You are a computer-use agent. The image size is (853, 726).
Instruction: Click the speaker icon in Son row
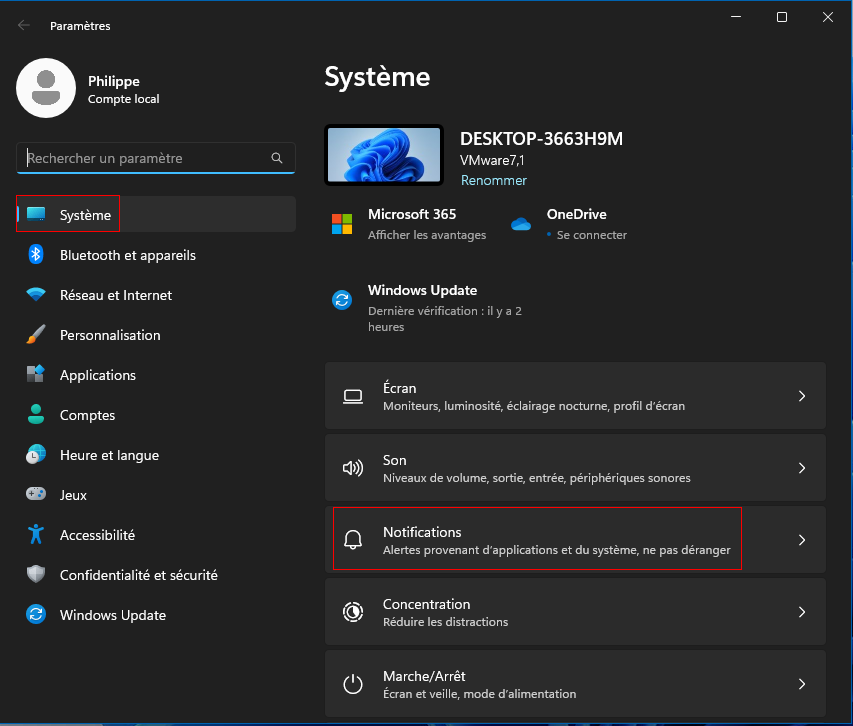(353, 468)
